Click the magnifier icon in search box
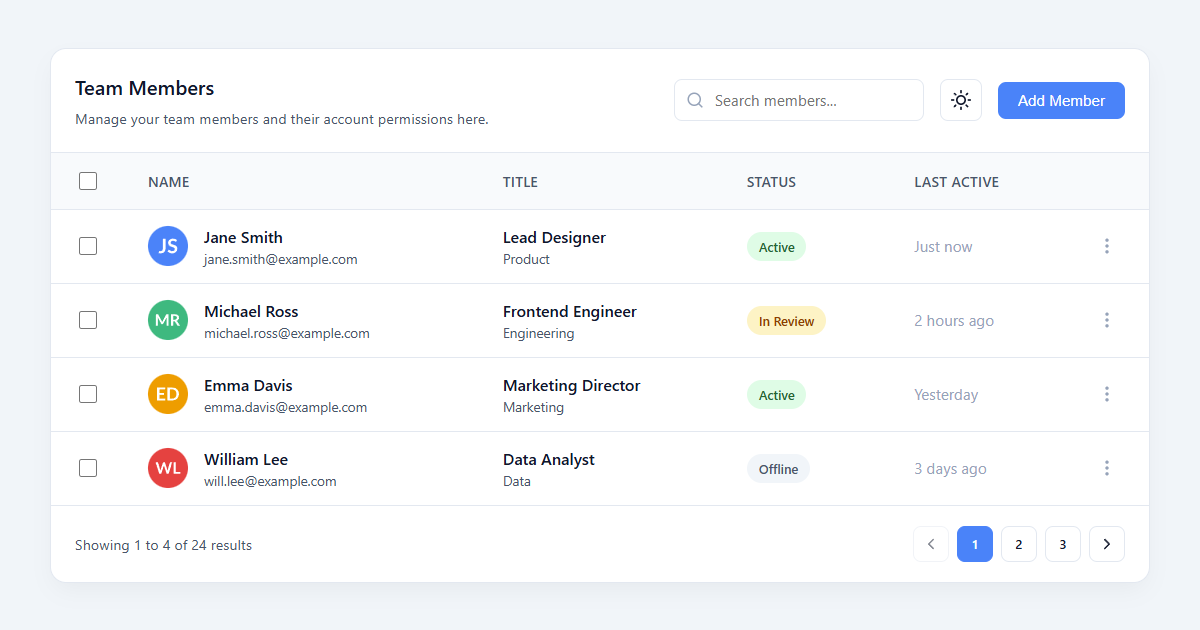Image resolution: width=1200 pixels, height=630 pixels. pos(695,100)
